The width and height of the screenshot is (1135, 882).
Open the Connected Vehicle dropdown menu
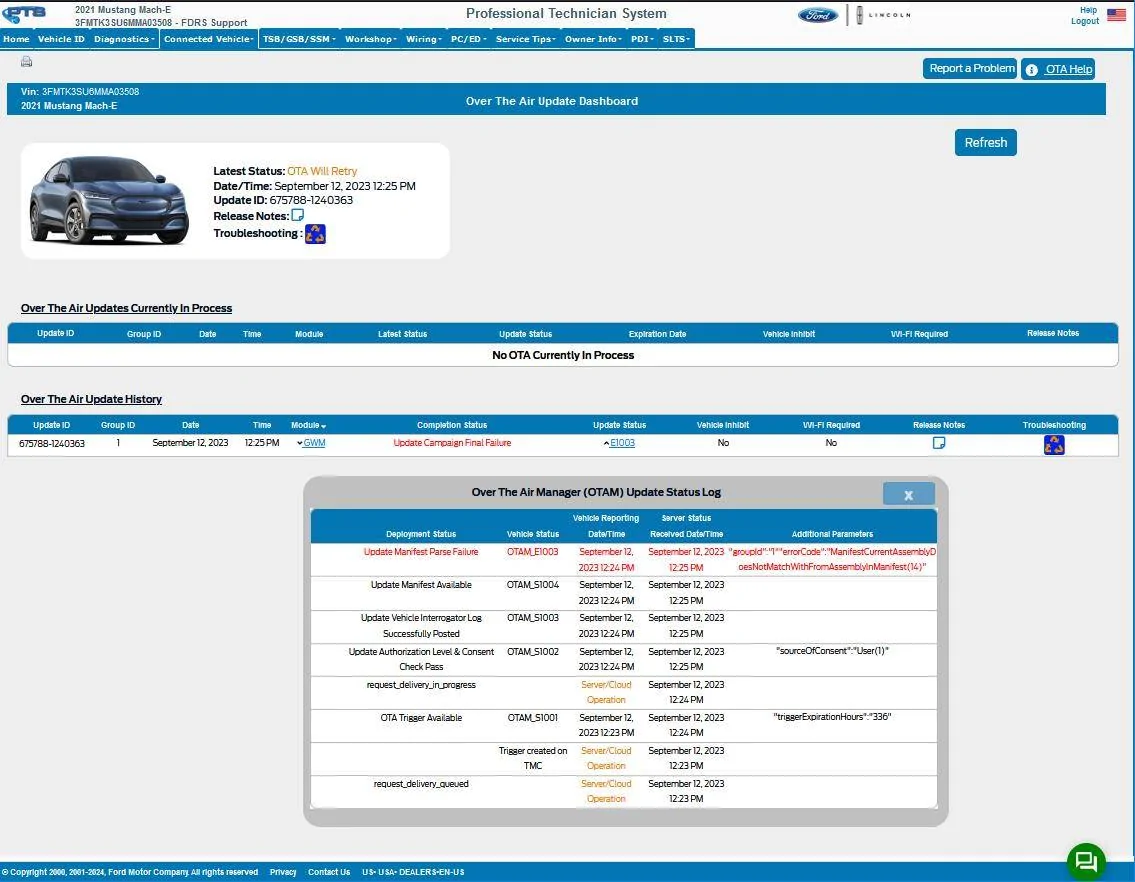click(x=208, y=39)
